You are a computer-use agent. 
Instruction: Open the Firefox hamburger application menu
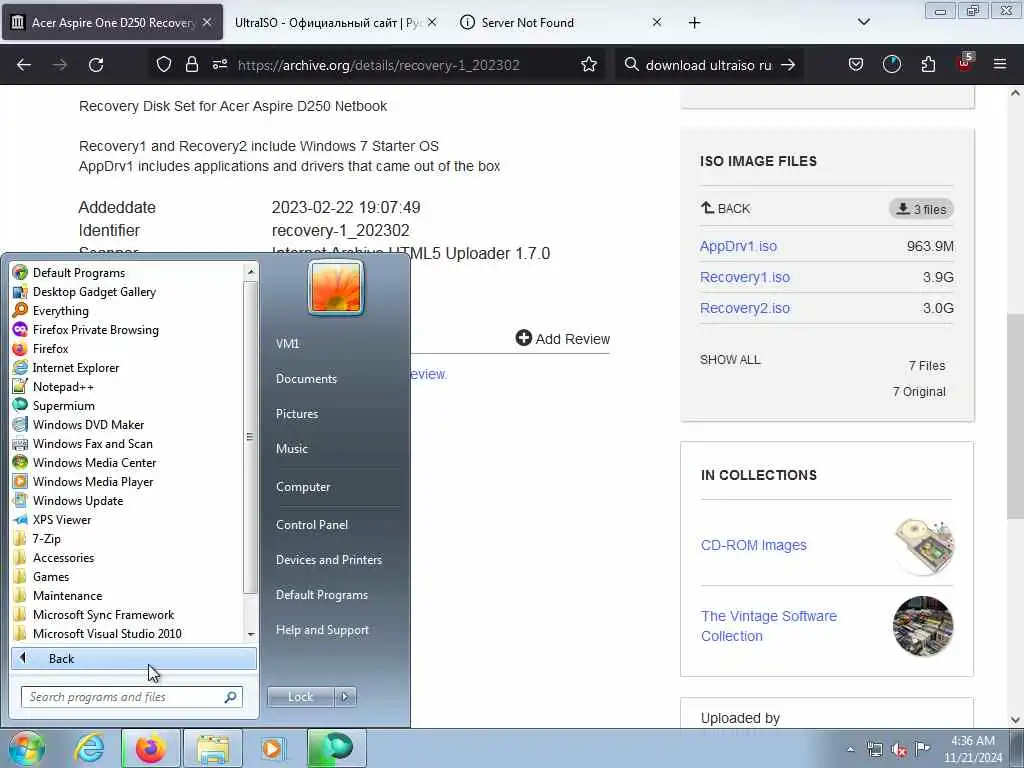(x=1000, y=65)
